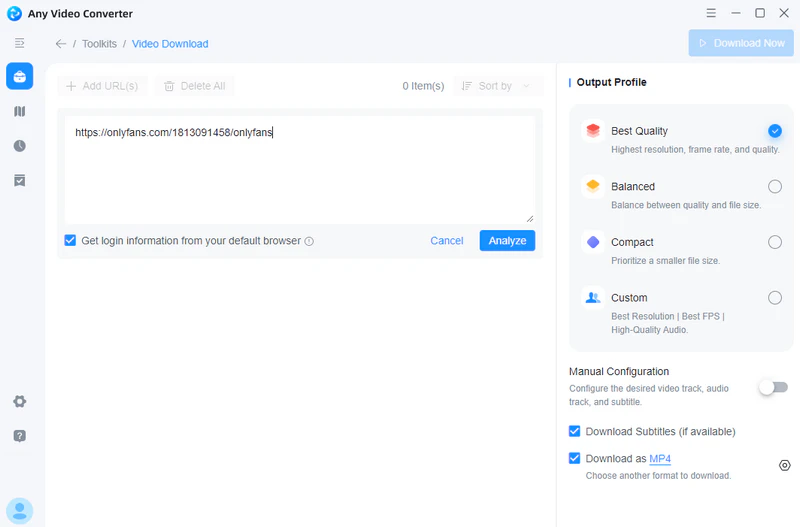The height and width of the screenshot is (527, 800).
Task: Maximize the application window
Action: point(760,13)
